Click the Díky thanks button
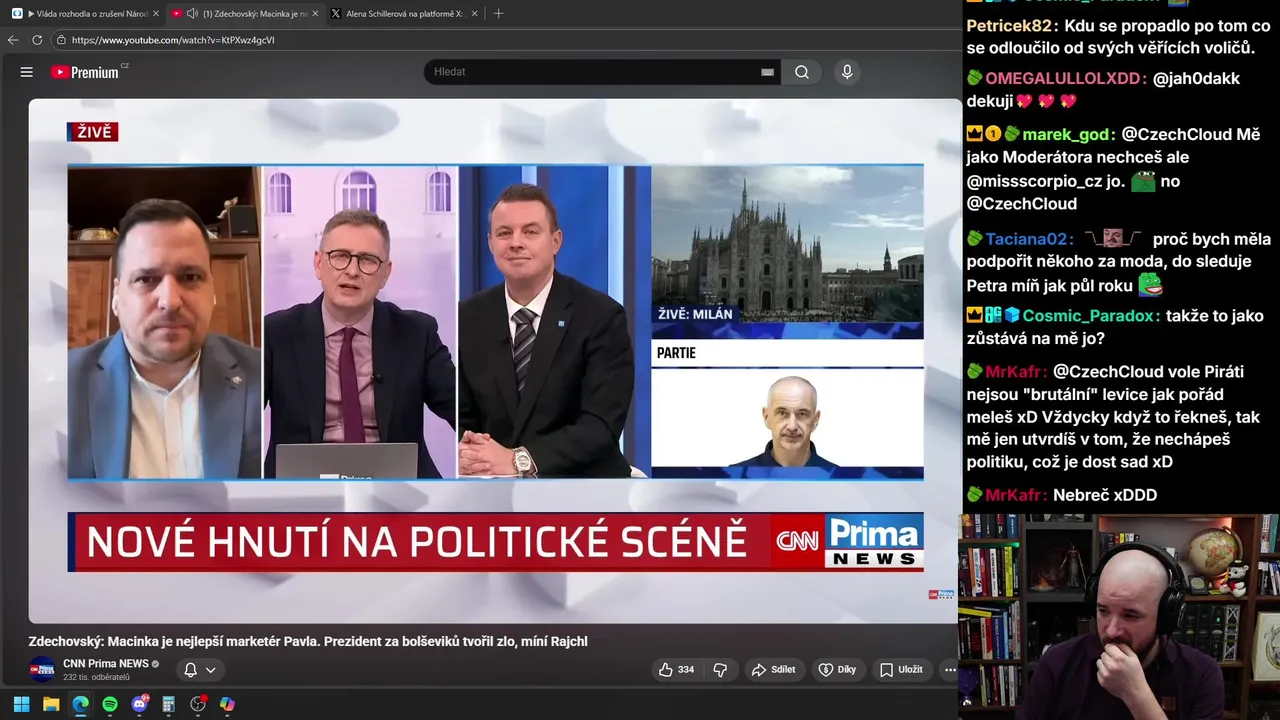The width and height of the screenshot is (1280, 720). pos(837,670)
